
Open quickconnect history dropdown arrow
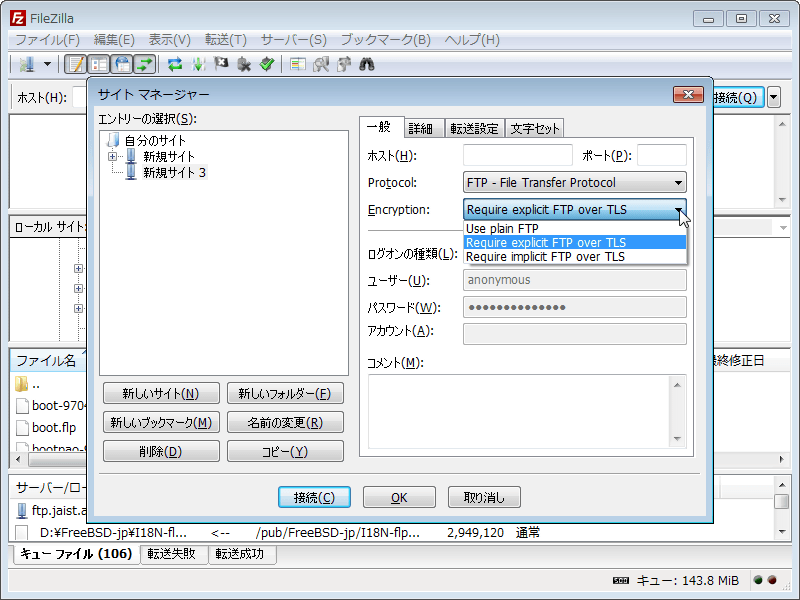point(774,97)
